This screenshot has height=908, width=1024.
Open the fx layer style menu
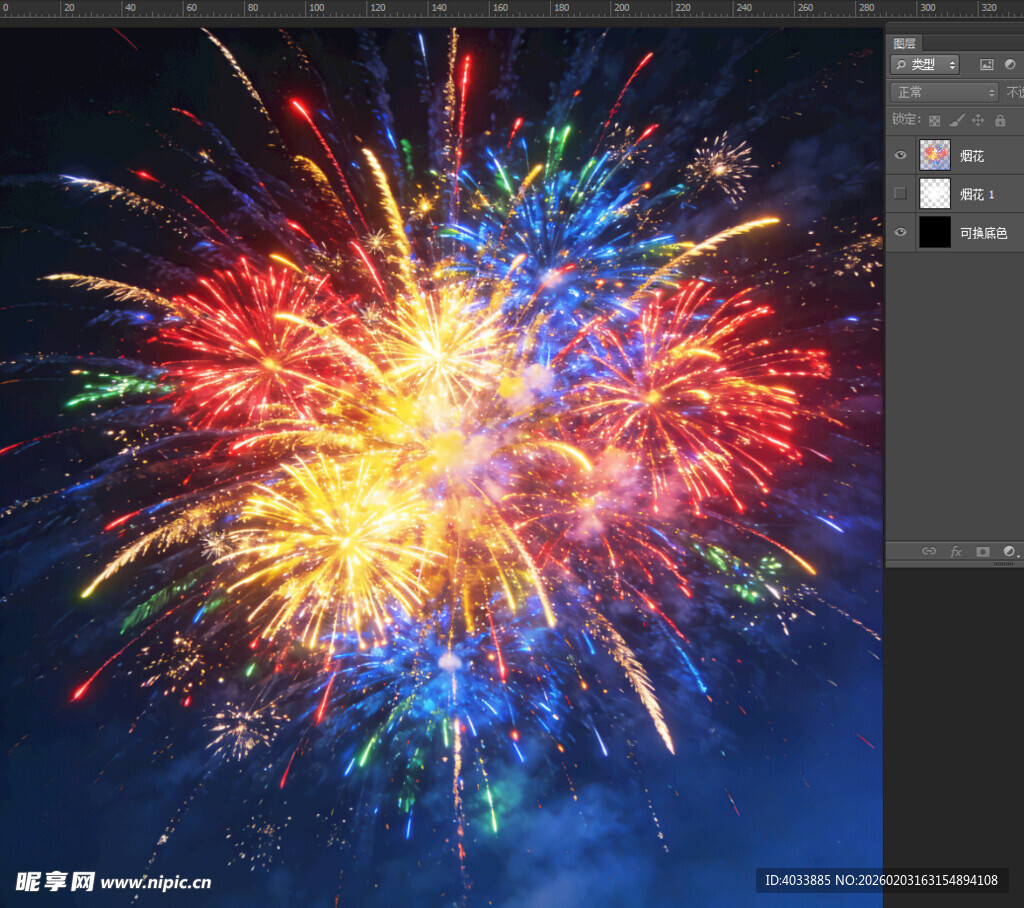coord(956,551)
